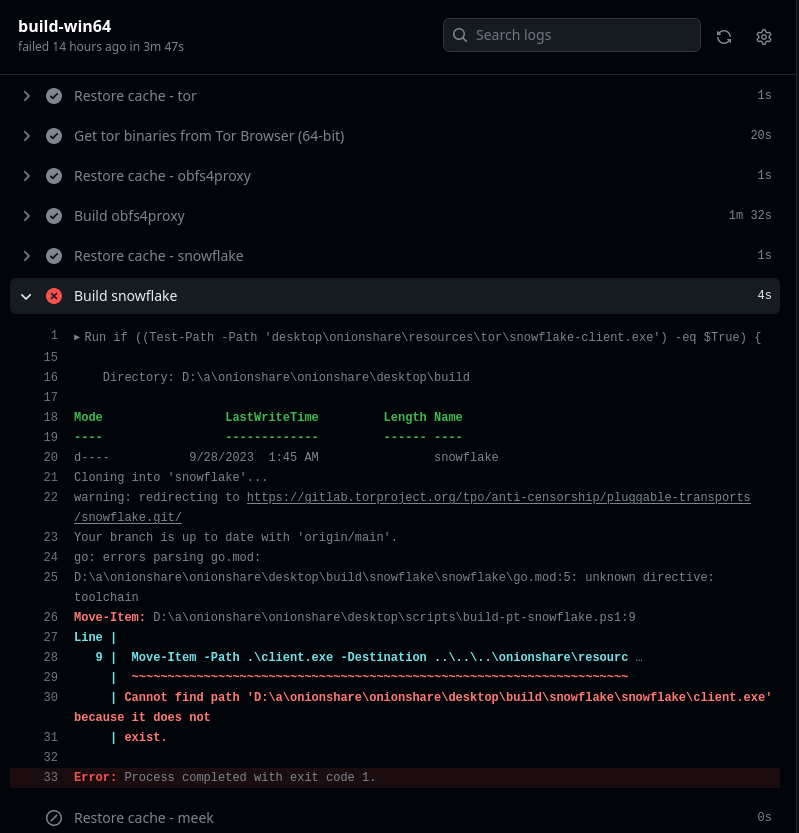The height and width of the screenshot is (833, 799).
Task: Click the success icon on Restore cache - tor
Action: point(54,95)
